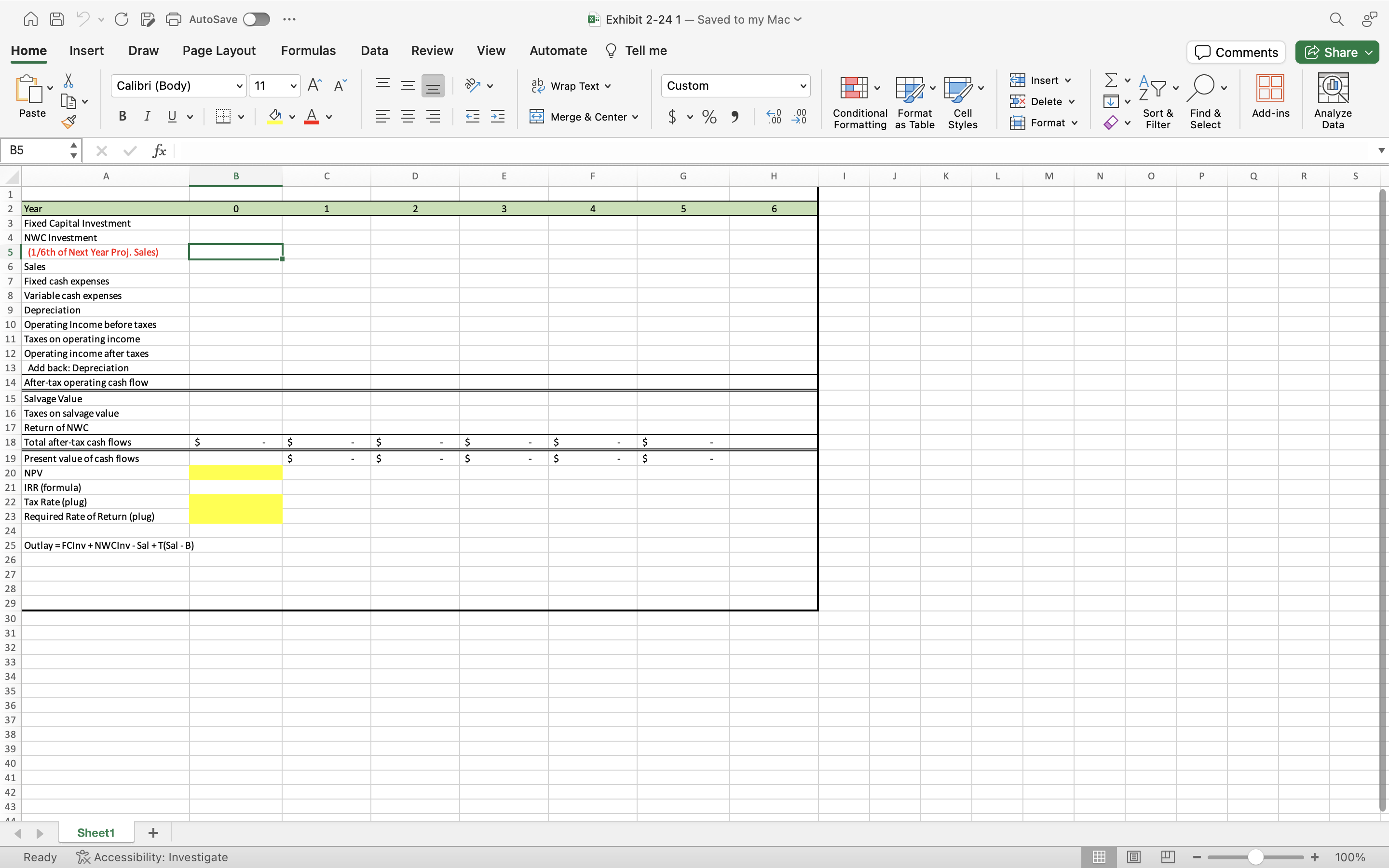1389x868 pixels.
Task: Toggle italic formatting
Action: [x=147, y=117]
